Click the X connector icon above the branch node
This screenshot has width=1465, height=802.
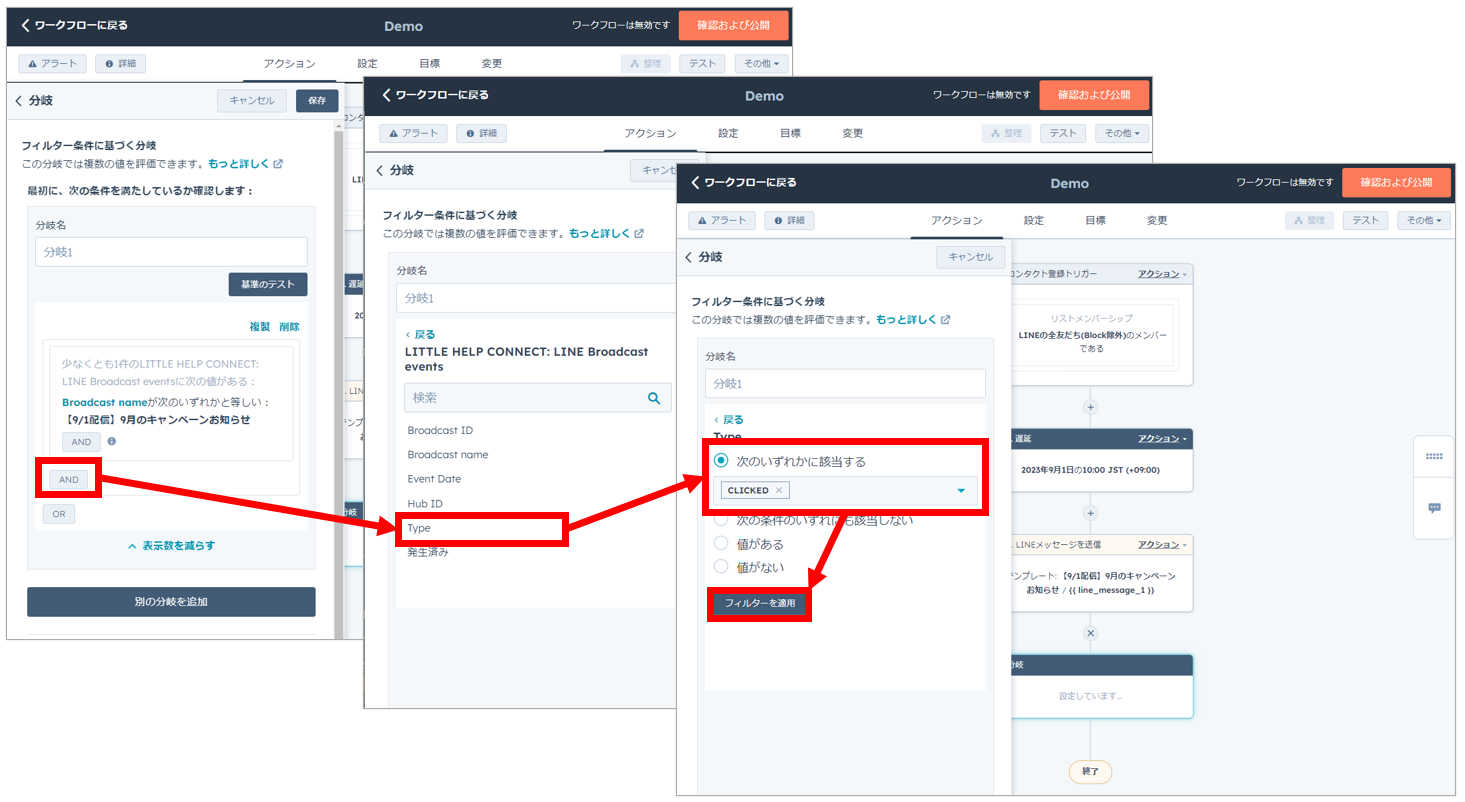coord(1091,633)
